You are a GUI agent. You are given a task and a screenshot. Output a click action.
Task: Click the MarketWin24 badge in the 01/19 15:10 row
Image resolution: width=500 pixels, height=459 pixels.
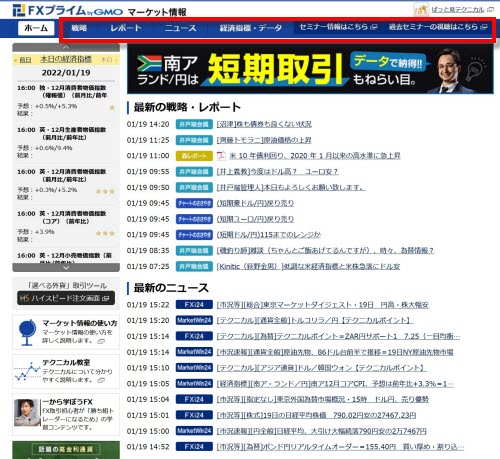click(194, 368)
